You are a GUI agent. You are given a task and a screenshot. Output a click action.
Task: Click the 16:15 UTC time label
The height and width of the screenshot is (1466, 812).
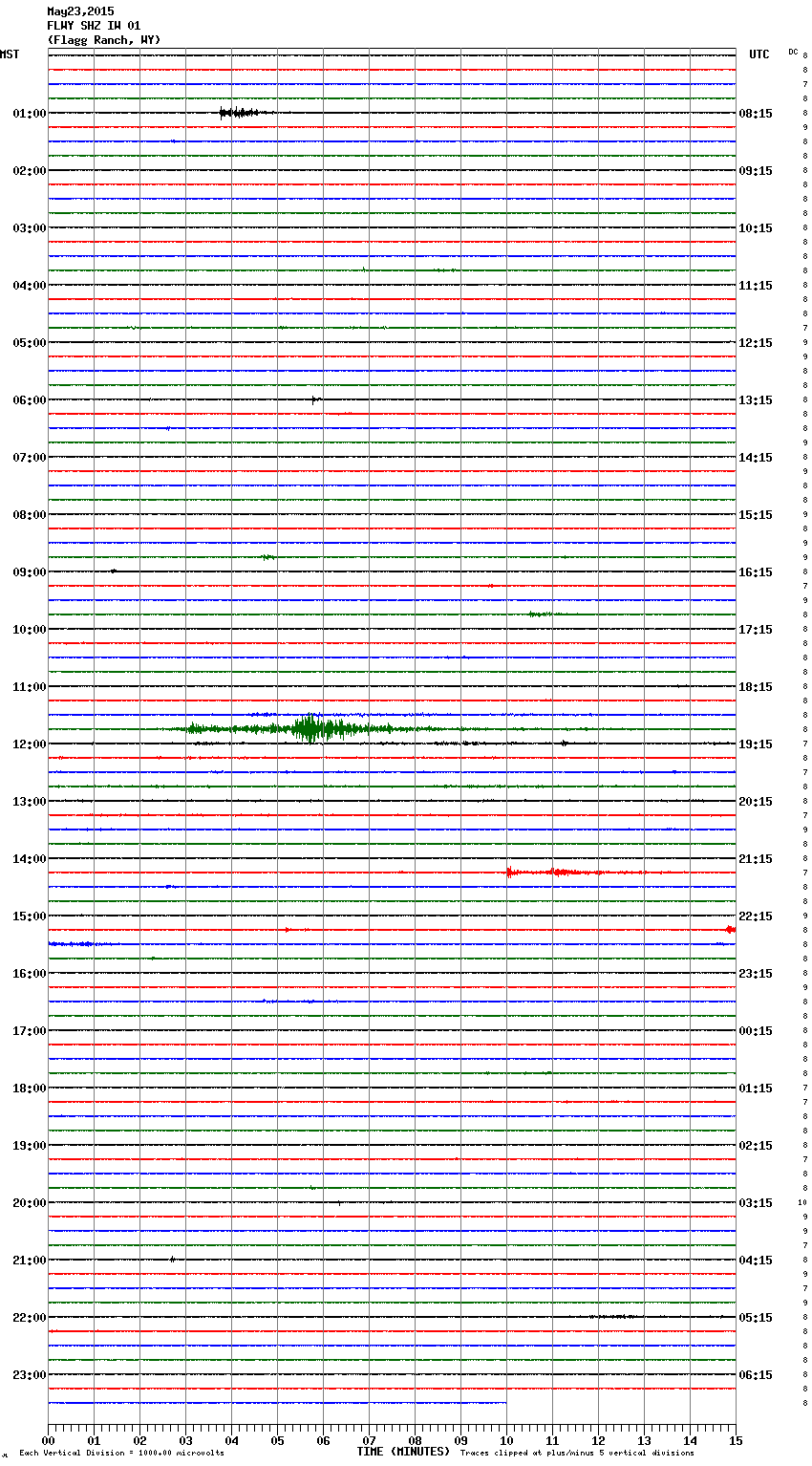(x=756, y=572)
